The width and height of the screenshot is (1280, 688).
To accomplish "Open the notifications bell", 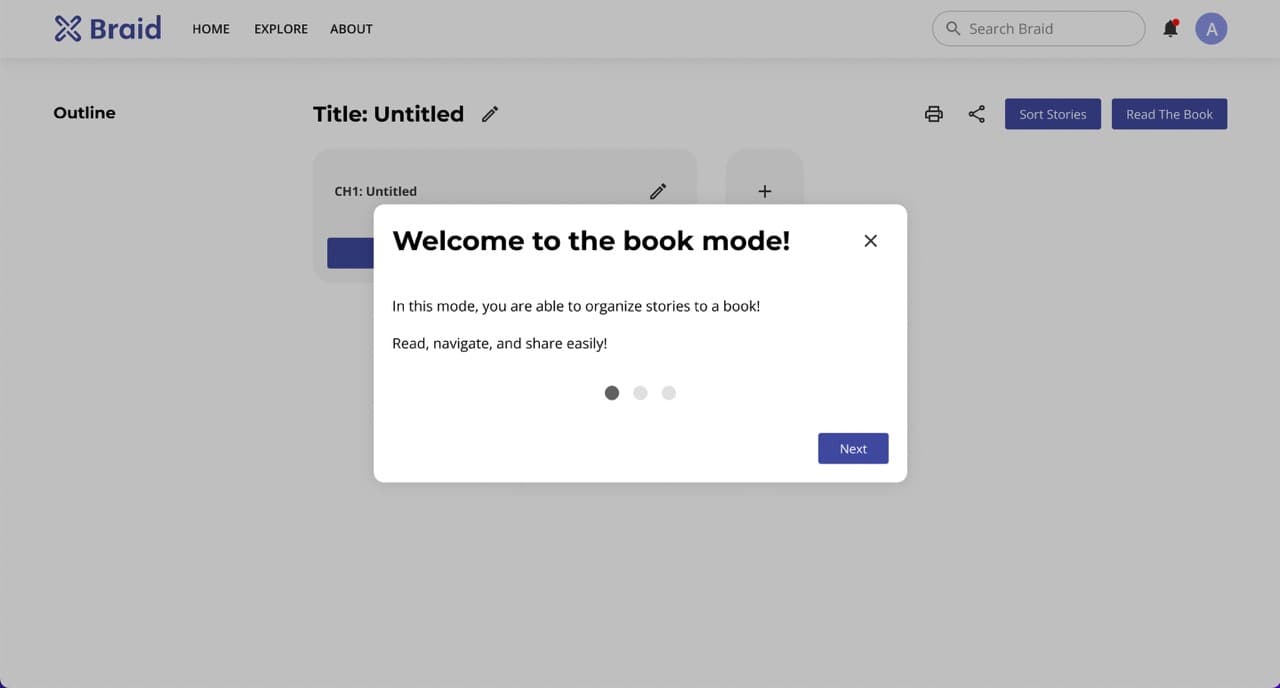I will tap(1170, 28).
